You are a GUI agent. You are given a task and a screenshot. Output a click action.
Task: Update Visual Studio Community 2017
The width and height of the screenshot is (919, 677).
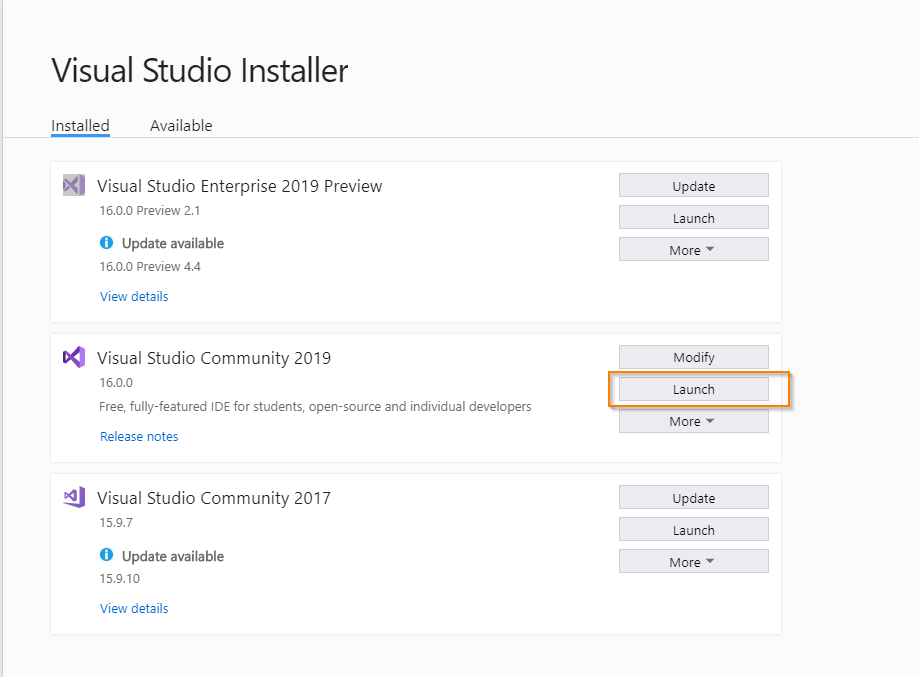coord(693,498)
